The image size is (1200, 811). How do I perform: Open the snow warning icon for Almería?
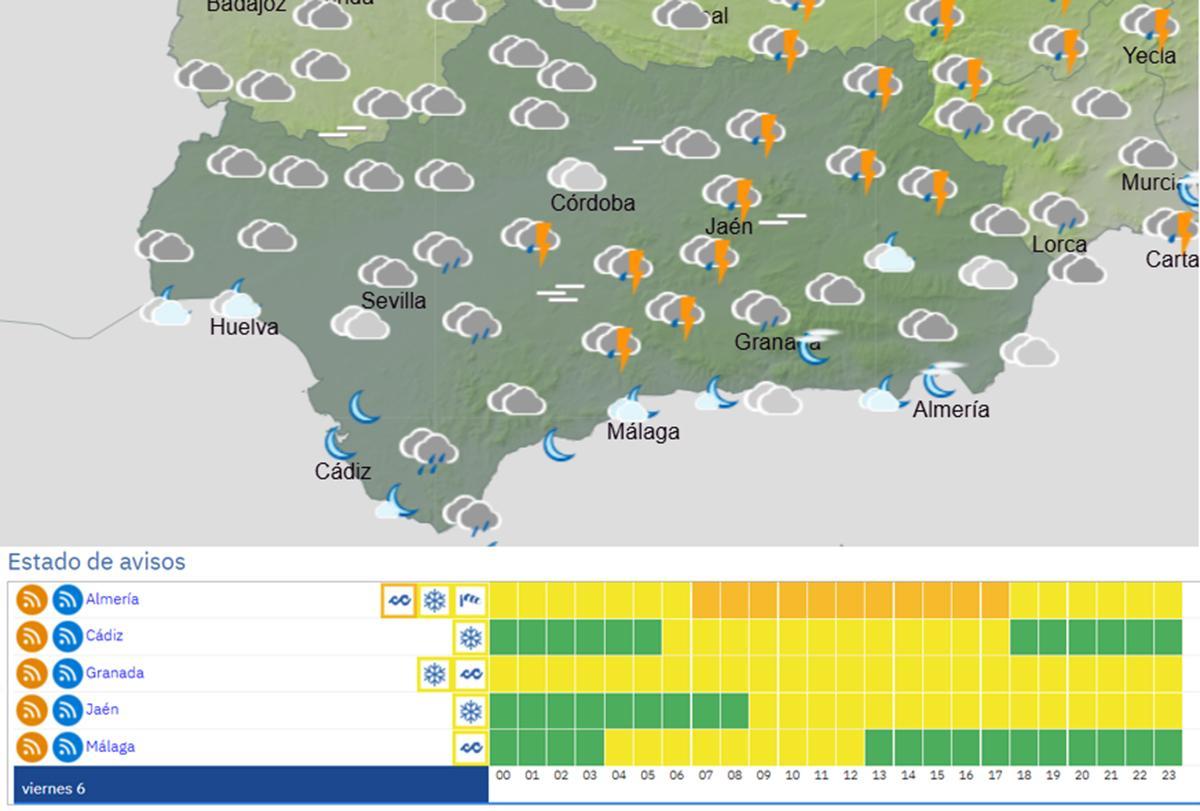[x=434, y=601]
